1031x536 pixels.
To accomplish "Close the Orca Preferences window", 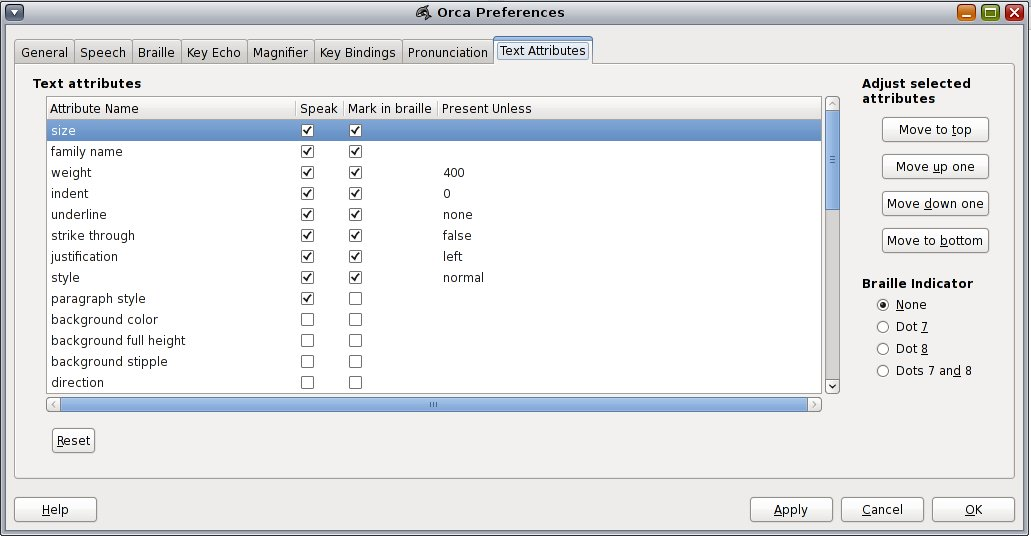I will tap(1015, 12).
